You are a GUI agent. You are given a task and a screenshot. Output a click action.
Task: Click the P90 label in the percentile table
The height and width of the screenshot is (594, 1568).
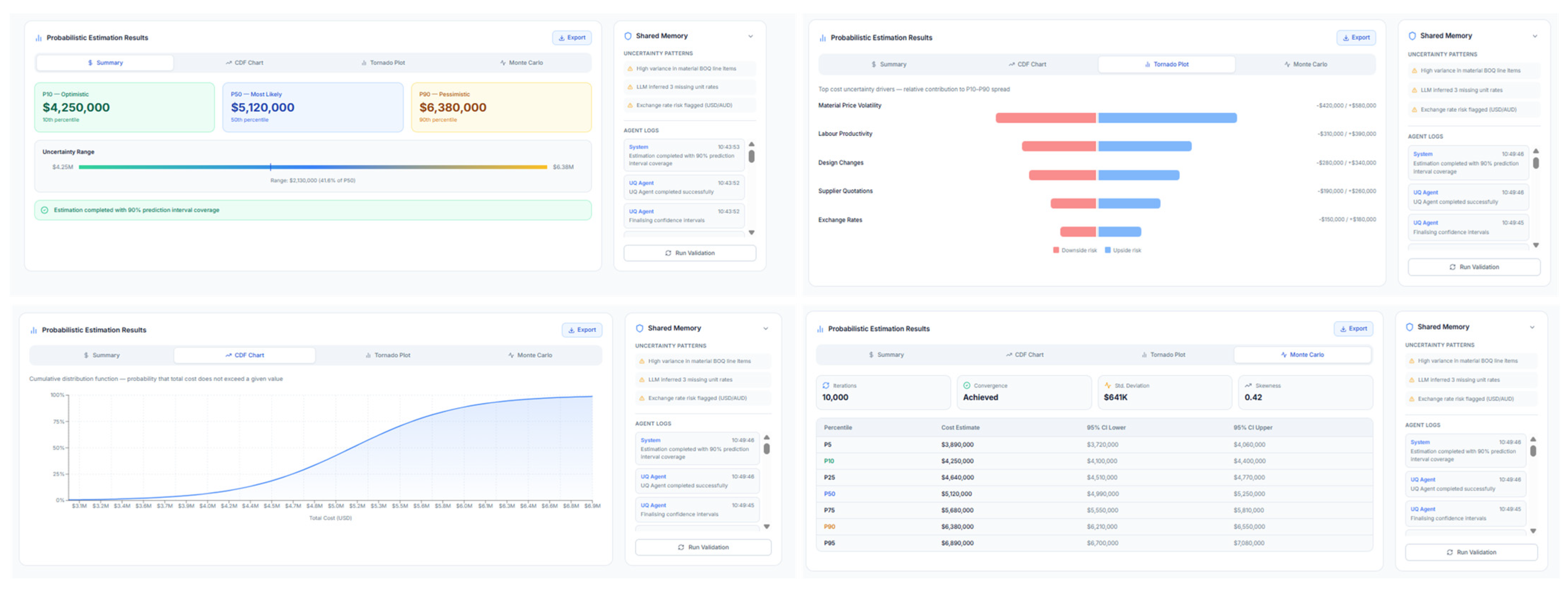[829, 527]
